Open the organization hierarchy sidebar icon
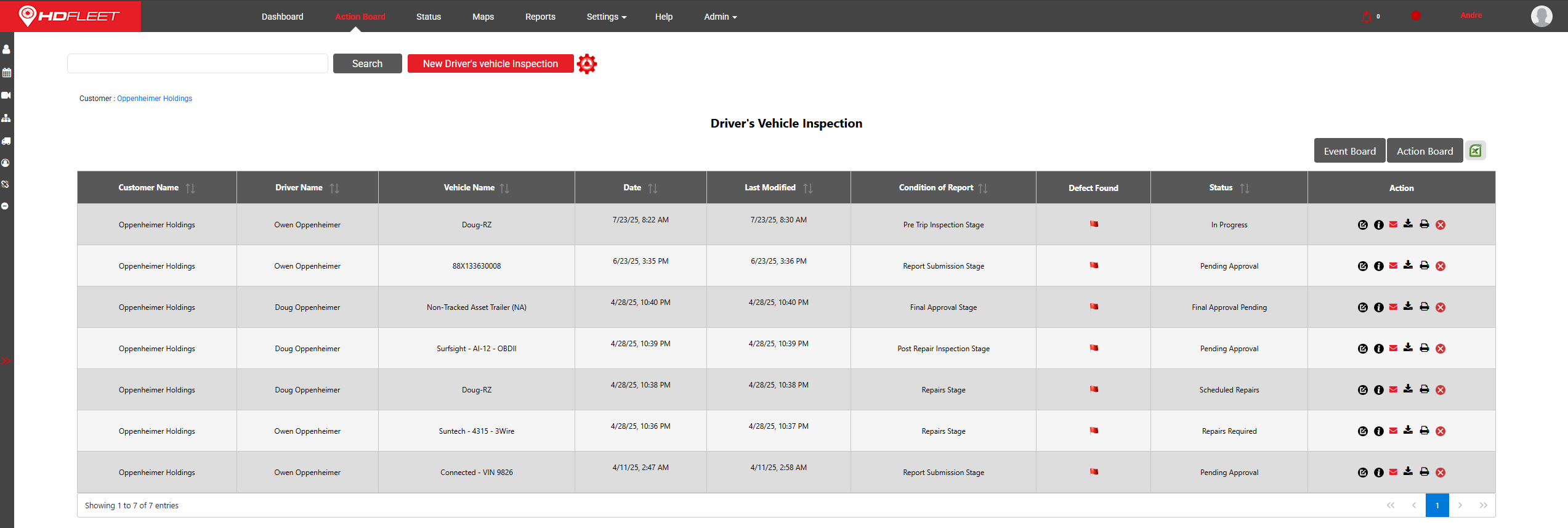 tap(6, 118)
